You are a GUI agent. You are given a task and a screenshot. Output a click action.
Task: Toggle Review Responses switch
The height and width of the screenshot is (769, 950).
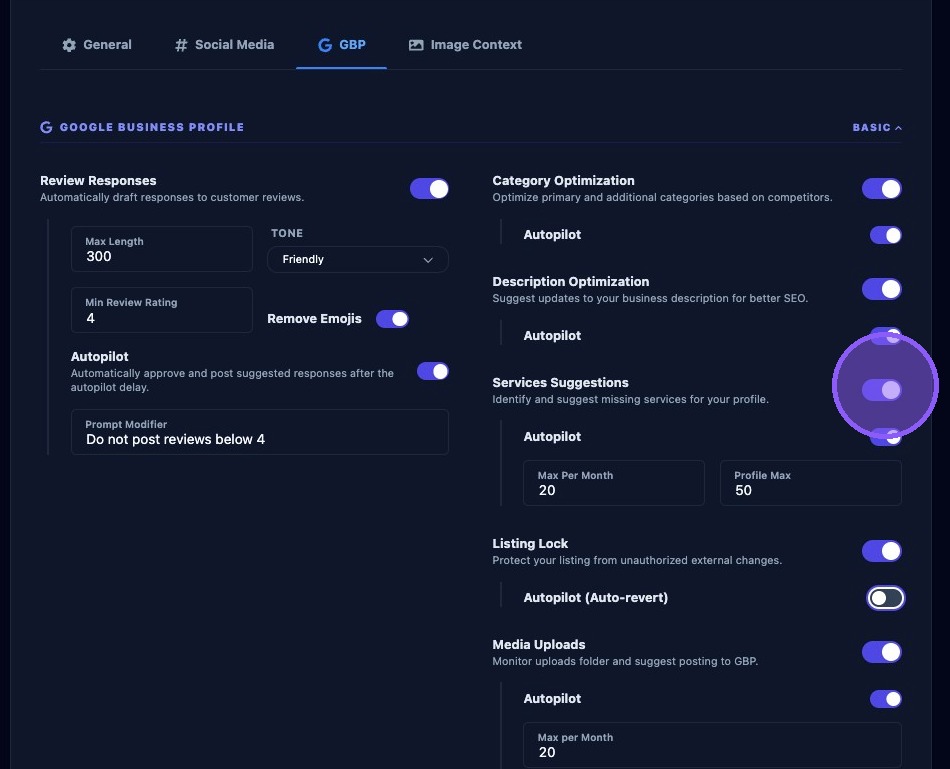(429, 188)
